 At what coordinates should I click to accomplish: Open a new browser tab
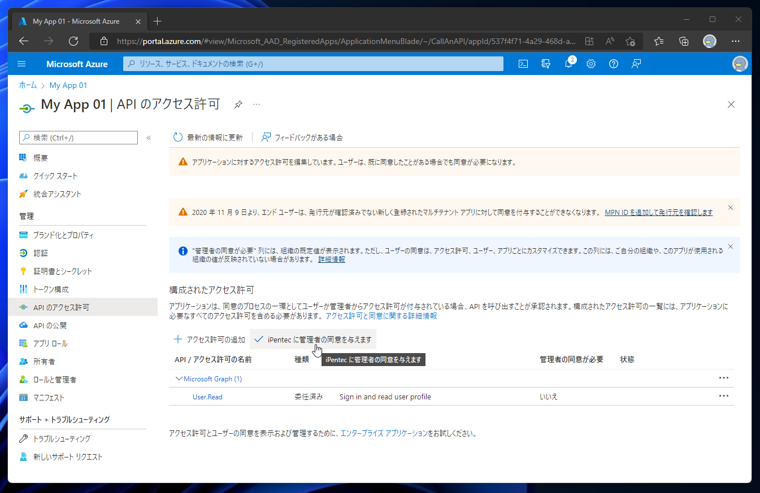point(157,21)
